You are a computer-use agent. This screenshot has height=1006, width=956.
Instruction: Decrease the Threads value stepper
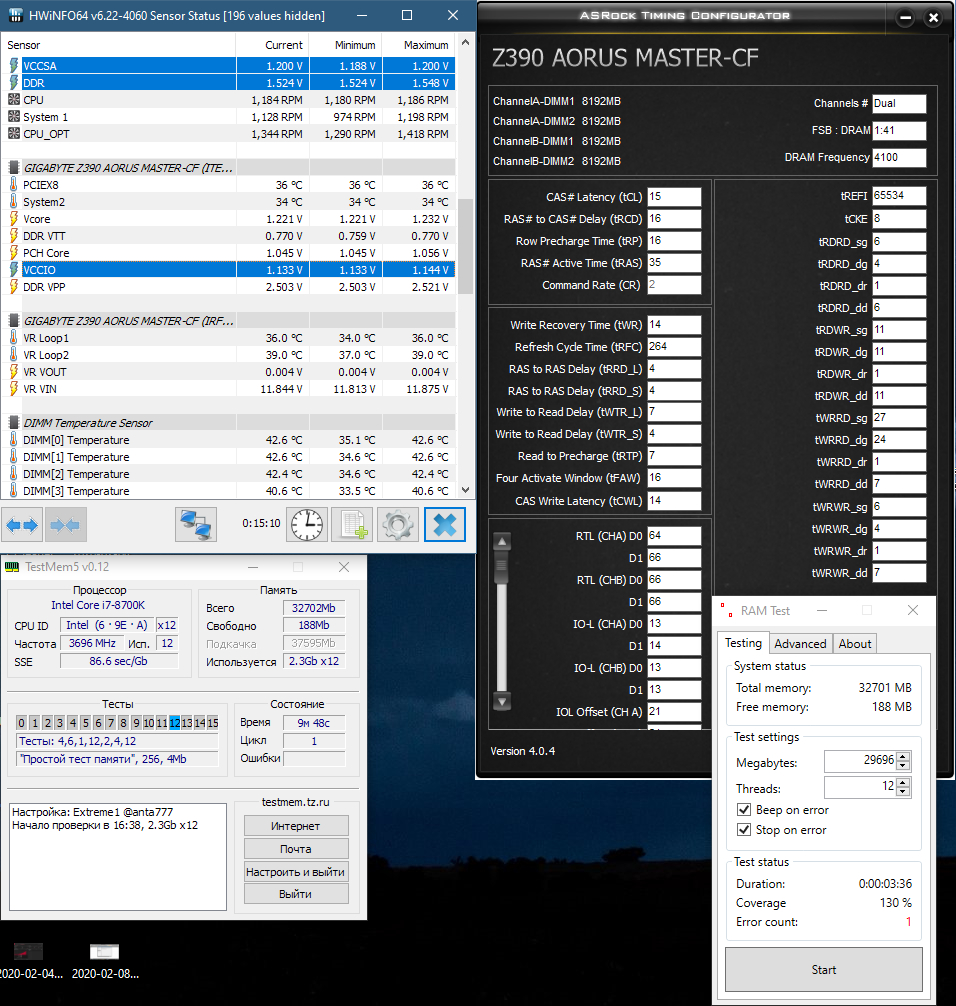(x=903, y=791)
